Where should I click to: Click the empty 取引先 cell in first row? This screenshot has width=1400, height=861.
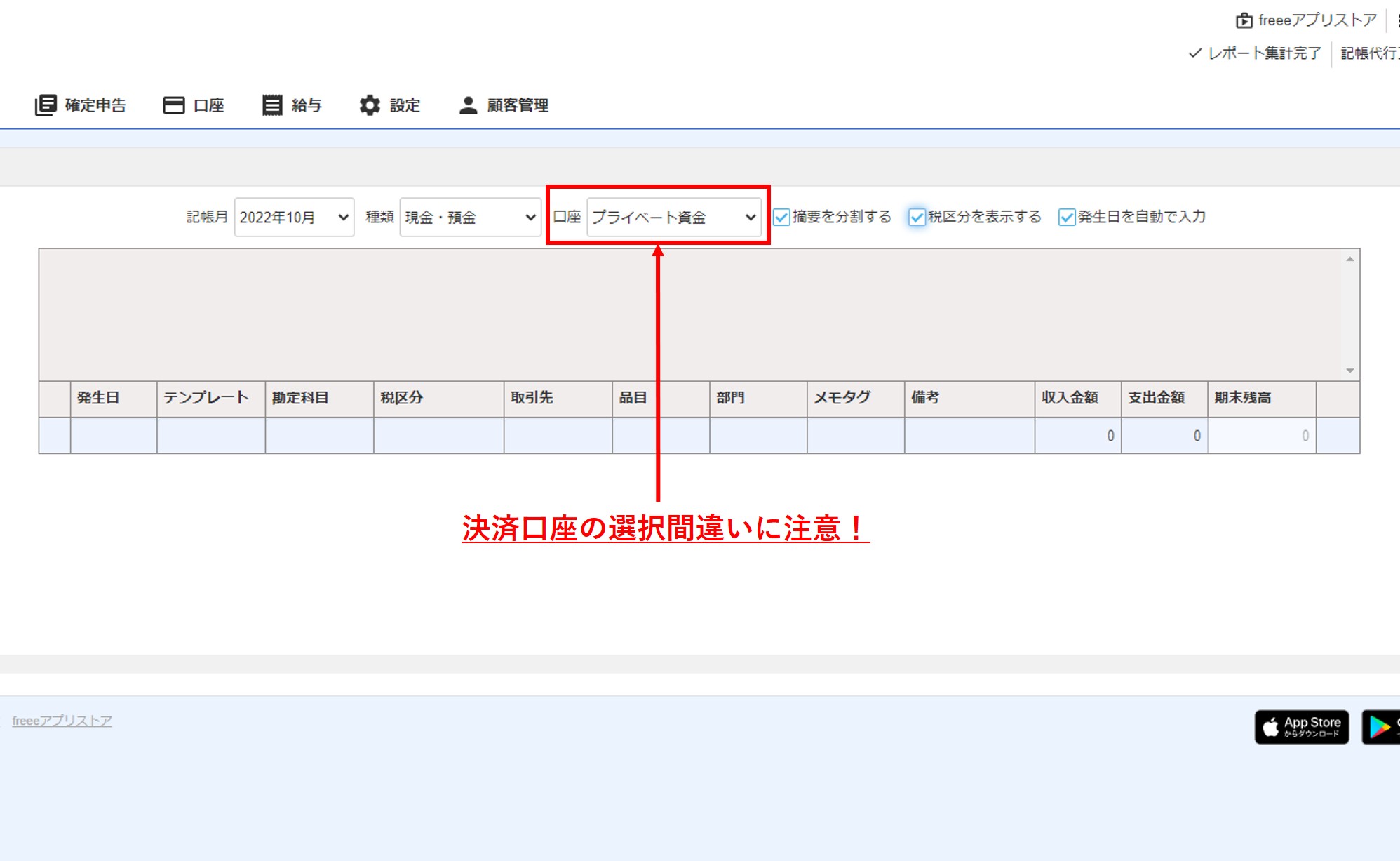click(558, 436)
